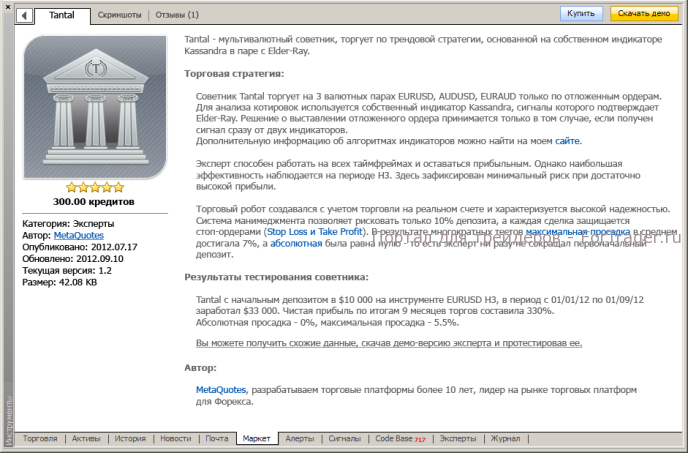
Task: Select the Маркет tab
Action: pyautogui.click(x=257, y=439)
